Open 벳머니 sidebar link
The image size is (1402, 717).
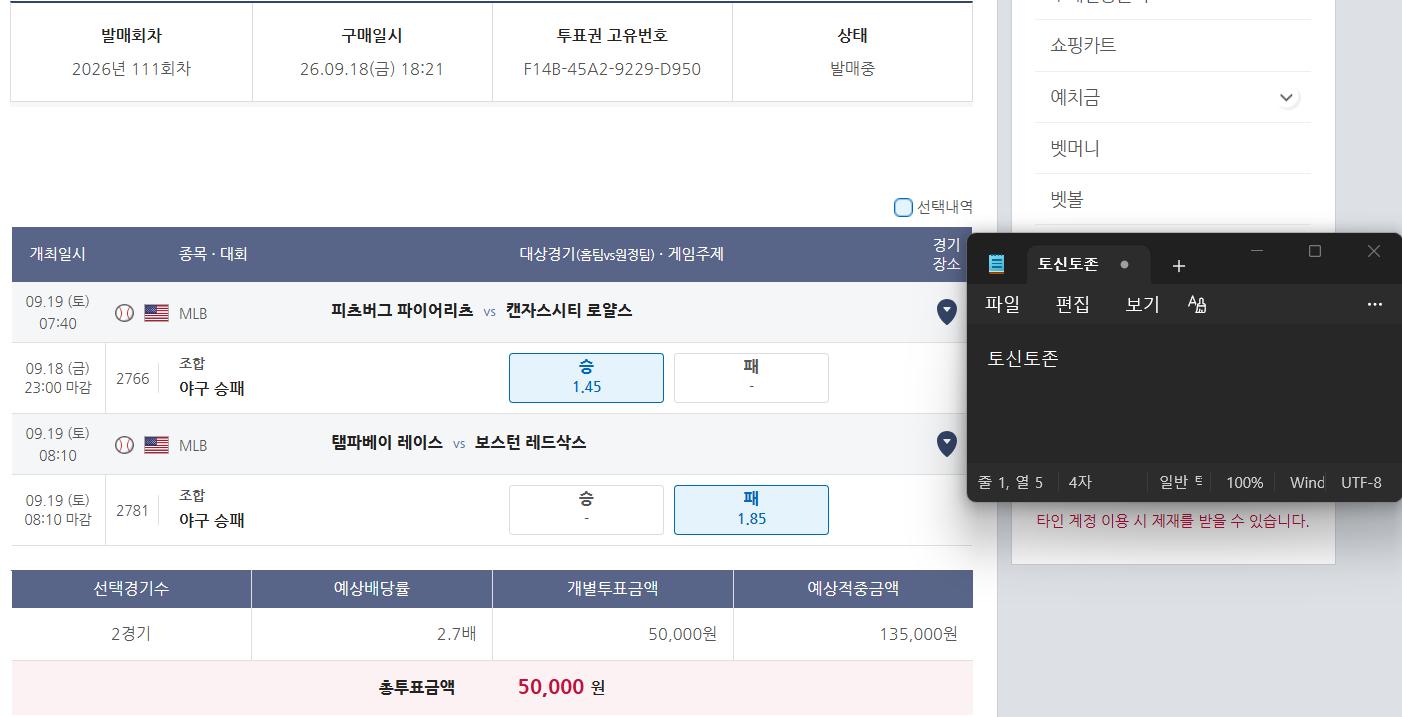1075,149
